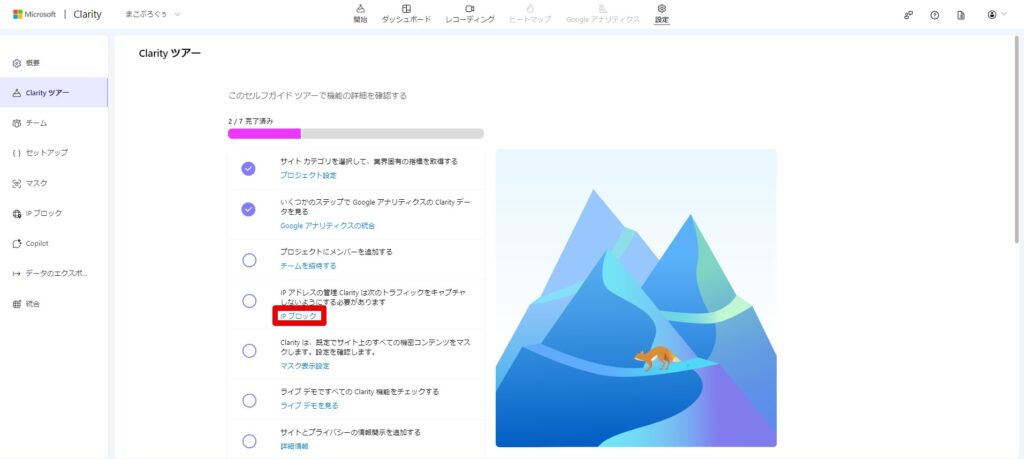Image resolution: width=1024 pixels, height=459 pixels.
Task: Open Google アナリティクスの統合 link
Action: tap(327, 226)
